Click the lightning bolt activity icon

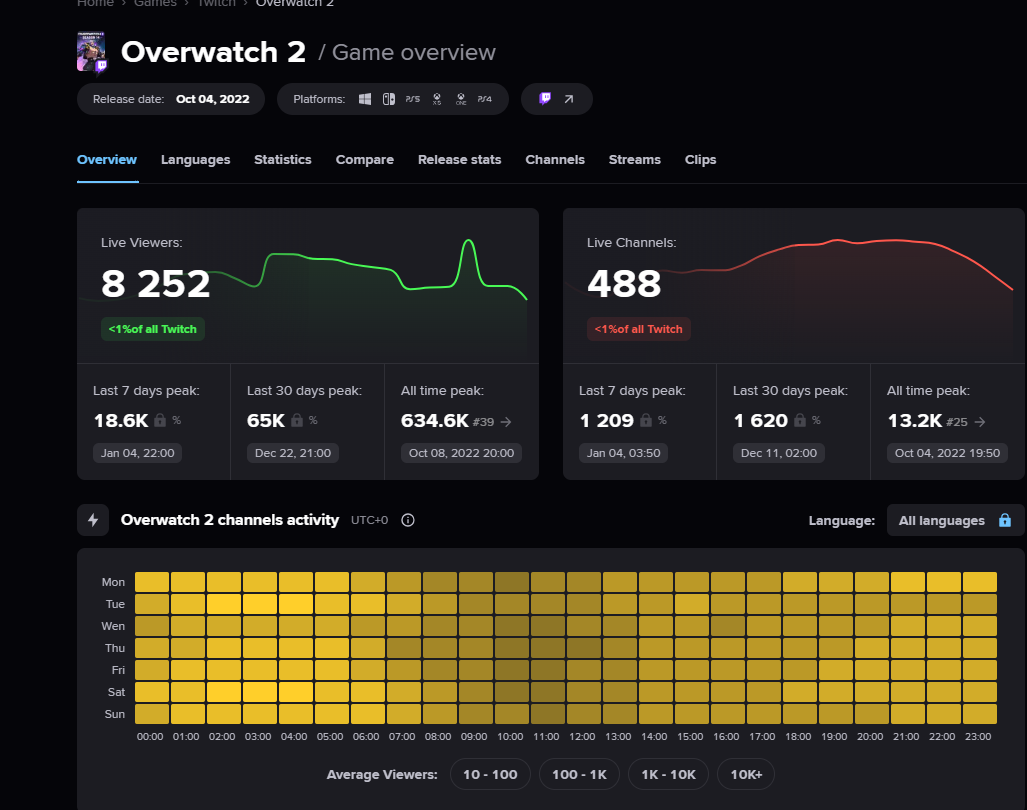93,520
